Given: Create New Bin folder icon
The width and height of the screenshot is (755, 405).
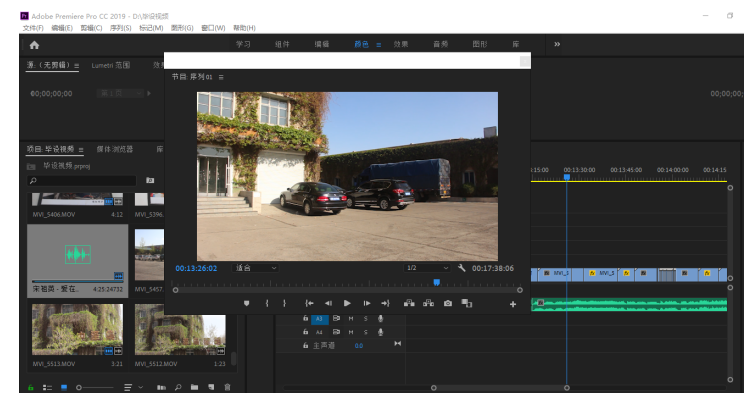Looking at the screenshot, I should coord(194,387).
